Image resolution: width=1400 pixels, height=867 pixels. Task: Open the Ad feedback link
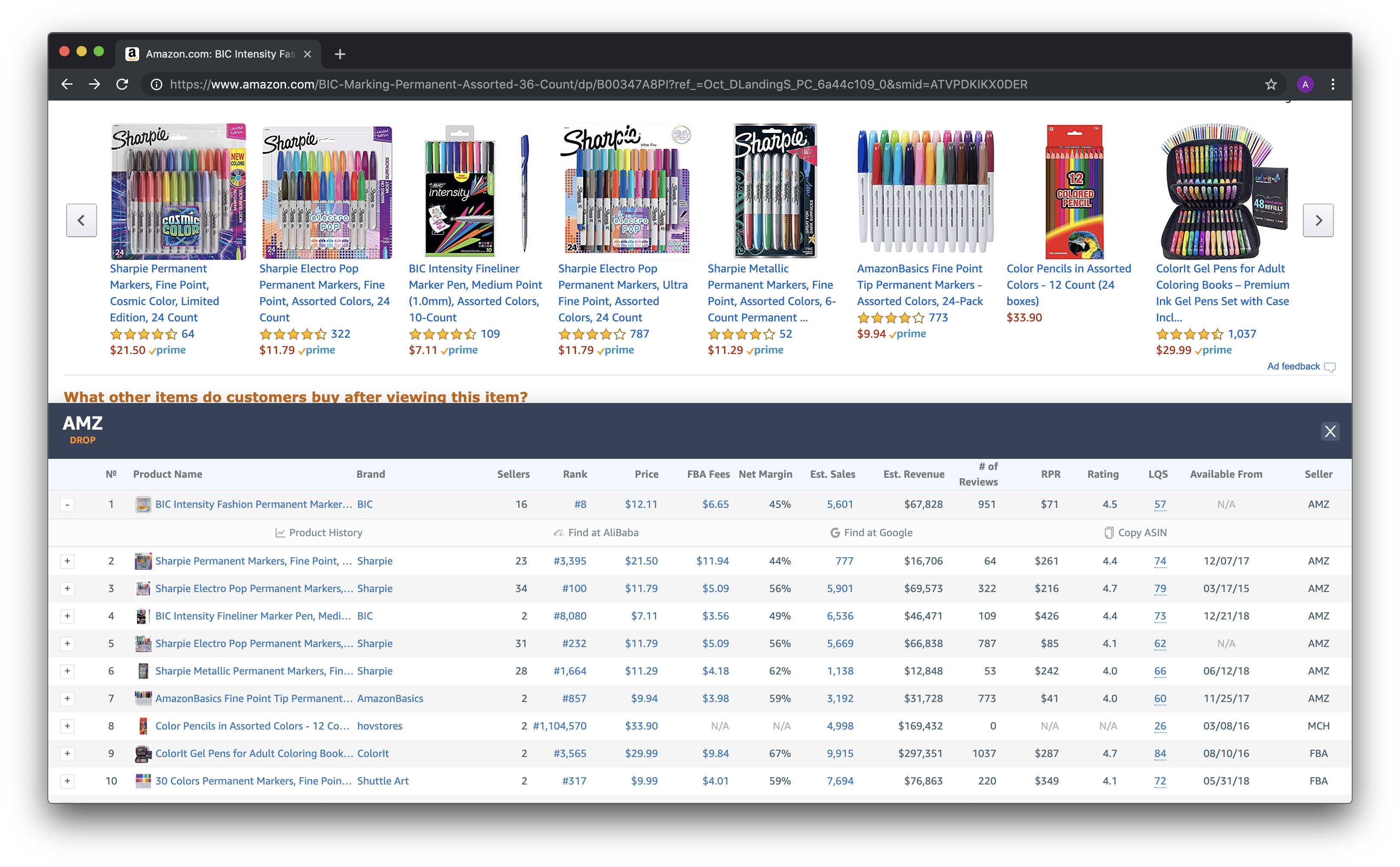point(1293,366)
